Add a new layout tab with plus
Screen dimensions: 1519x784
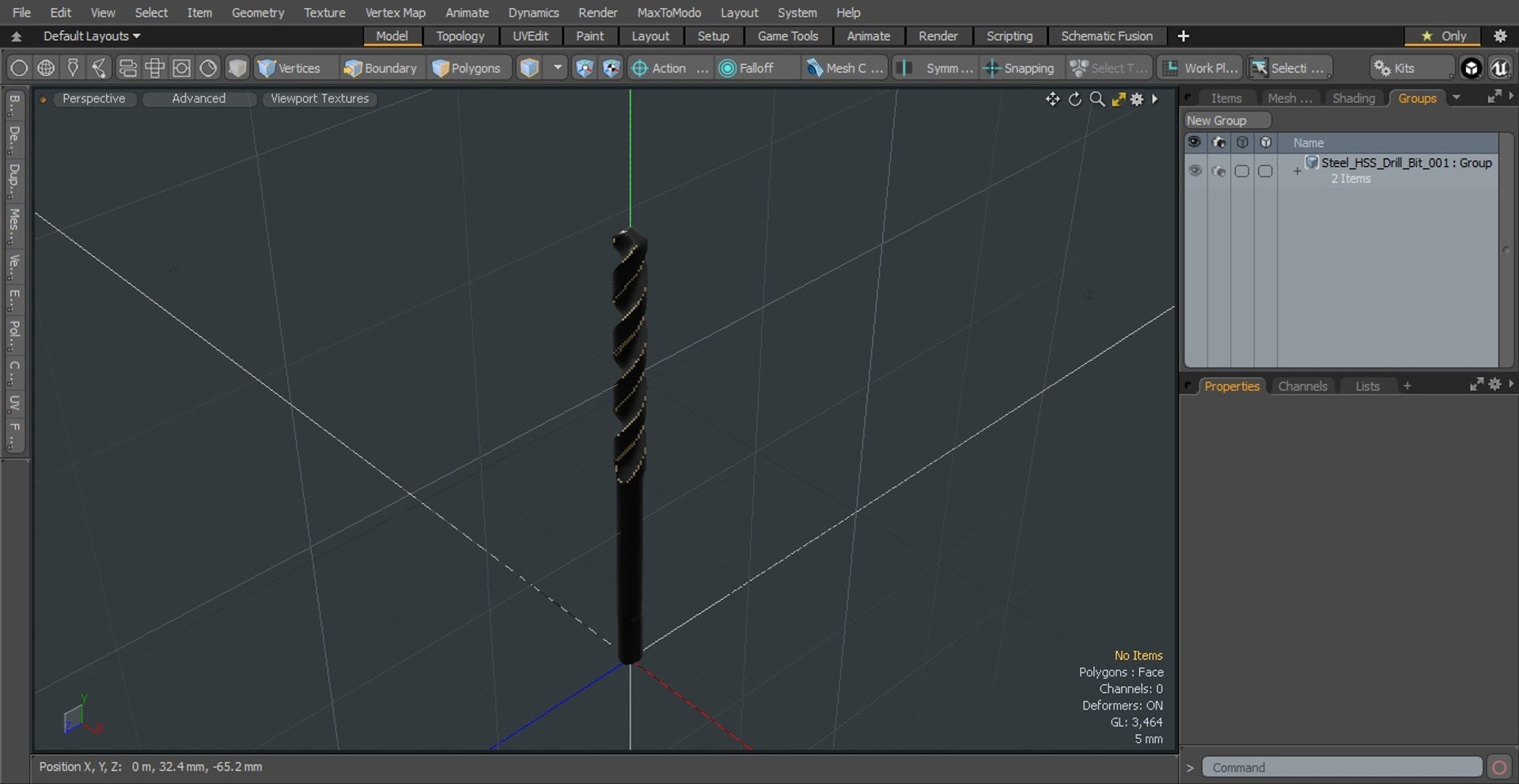(1183, 36)
